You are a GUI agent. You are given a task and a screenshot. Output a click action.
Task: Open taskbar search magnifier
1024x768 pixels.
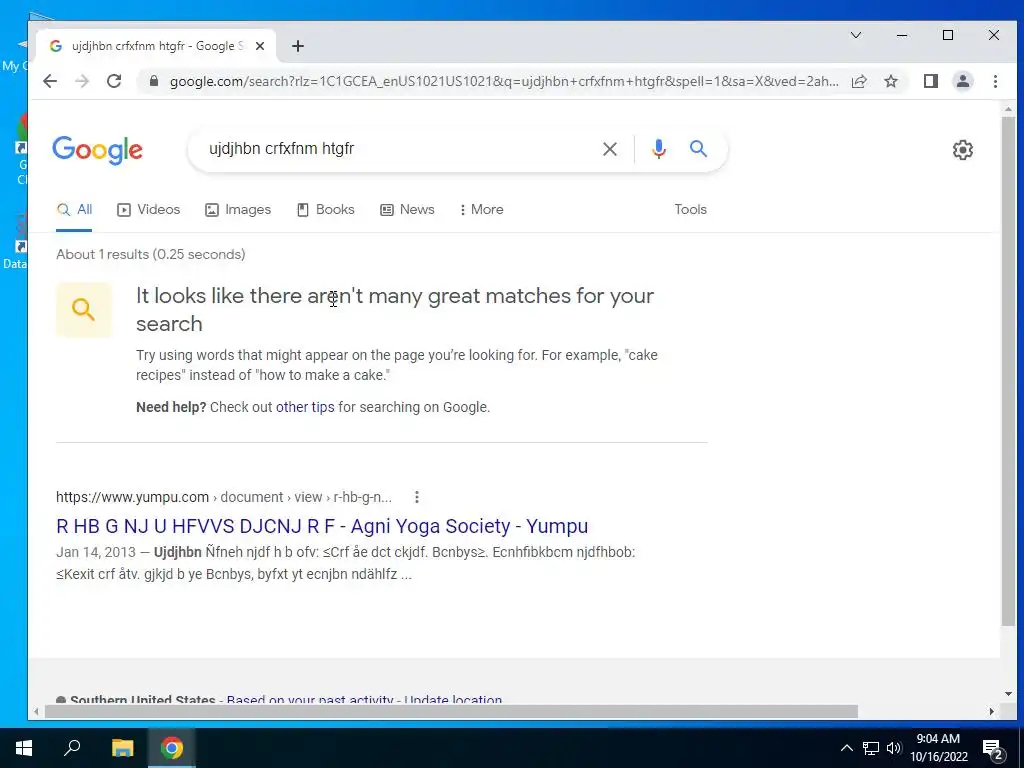pyautogui.click(x=72, y=748)
